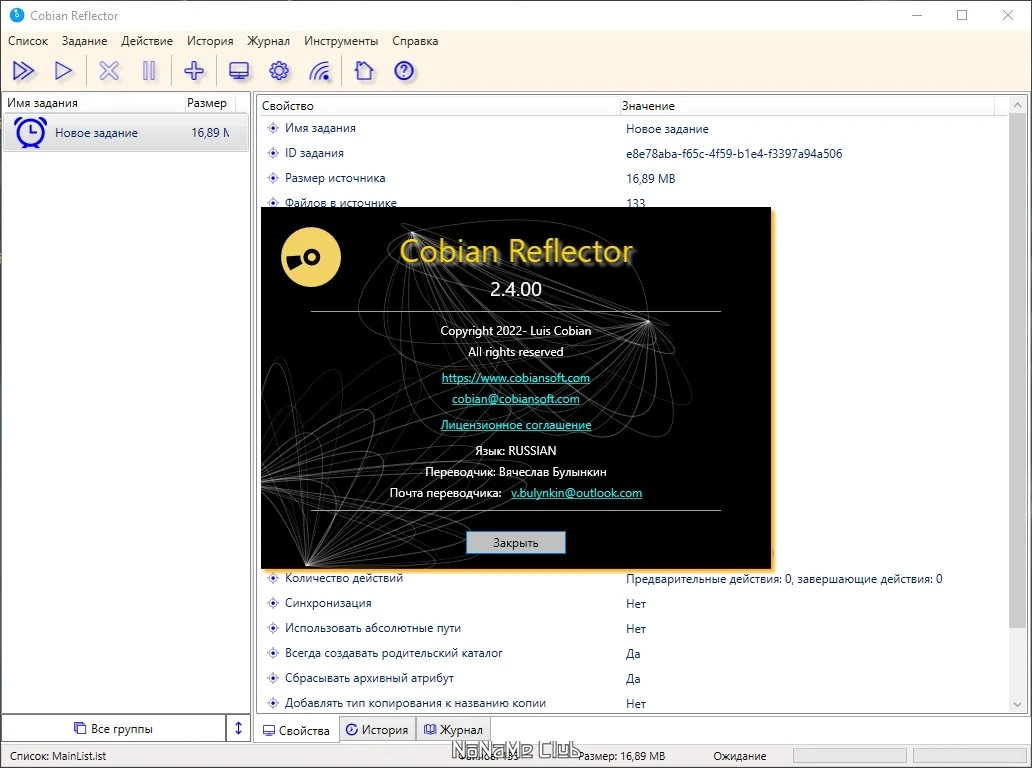Select the Новое задание task row
This screenshot has width=1032, height=768.
pyautogui.click(x=126, y=132)
